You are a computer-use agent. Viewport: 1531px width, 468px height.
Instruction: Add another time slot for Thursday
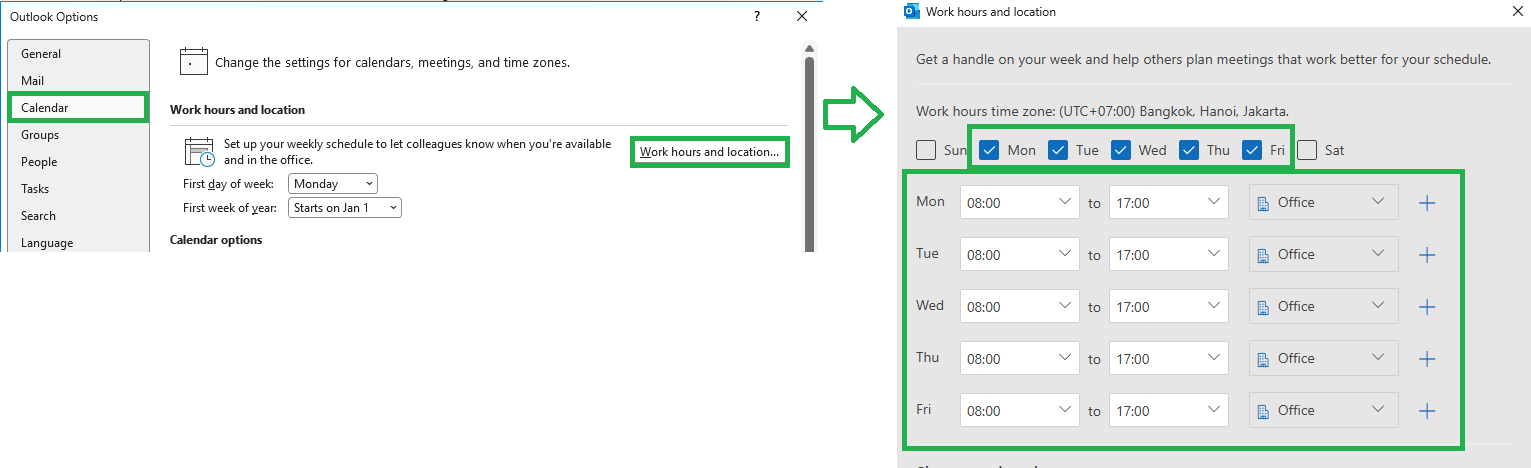coord(1427,359)
